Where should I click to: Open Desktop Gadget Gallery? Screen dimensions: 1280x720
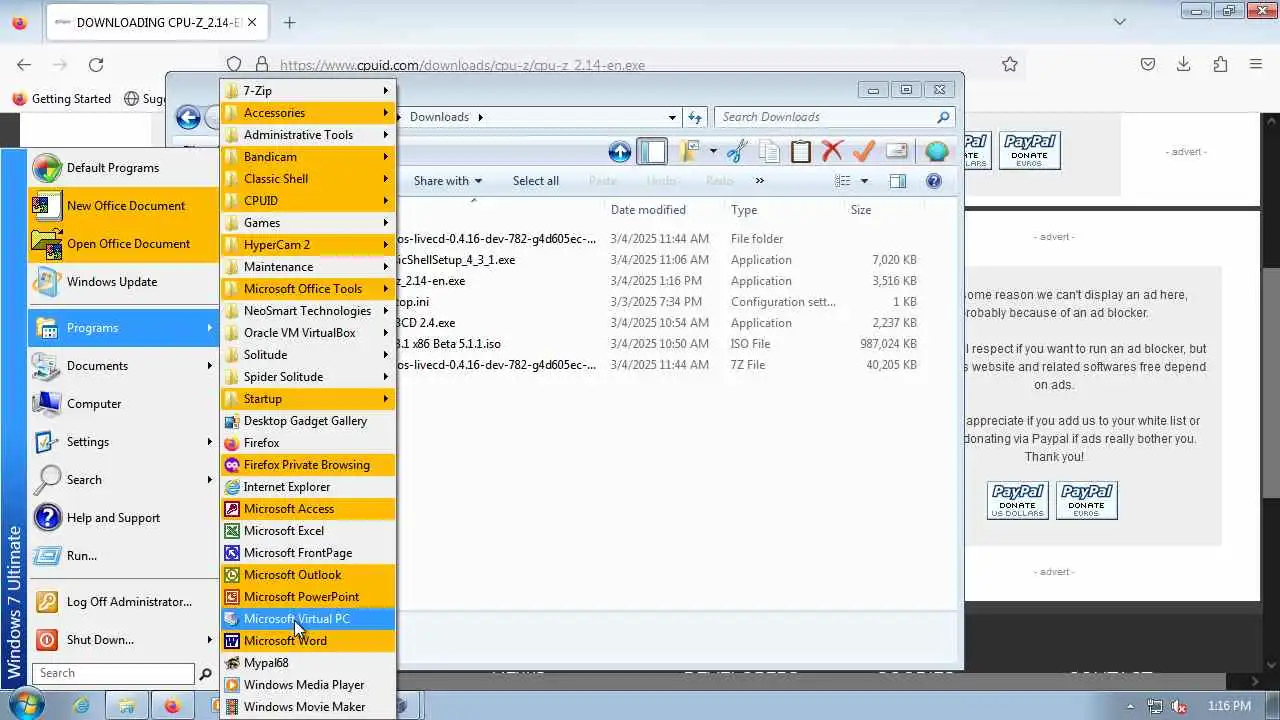(x=308, y=421)
